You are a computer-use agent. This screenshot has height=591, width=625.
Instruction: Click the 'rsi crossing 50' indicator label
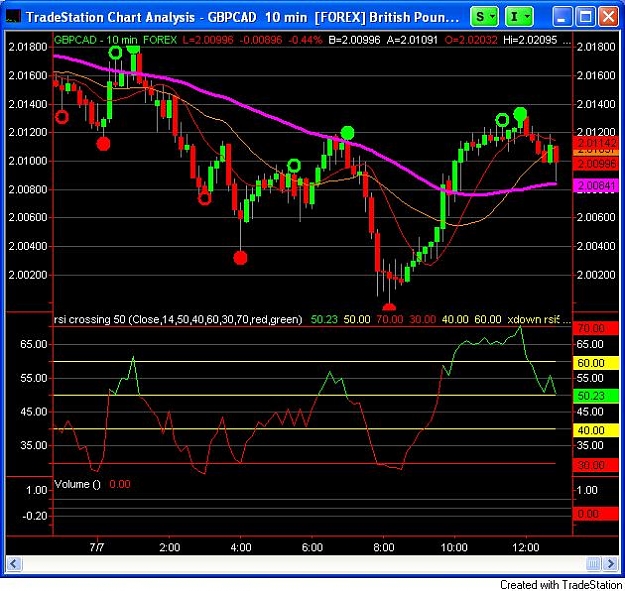pyautogui.click(x=178, y=320)
